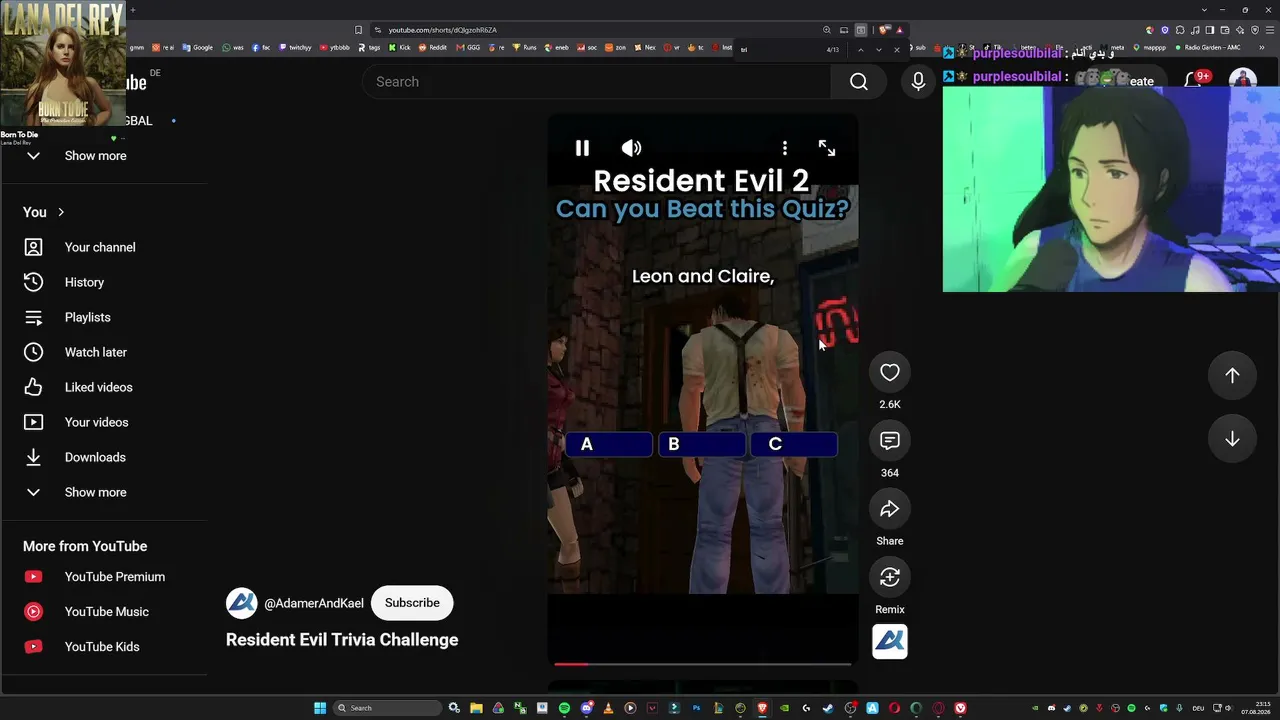Open browser hamburger main menu

[1269, 30]
